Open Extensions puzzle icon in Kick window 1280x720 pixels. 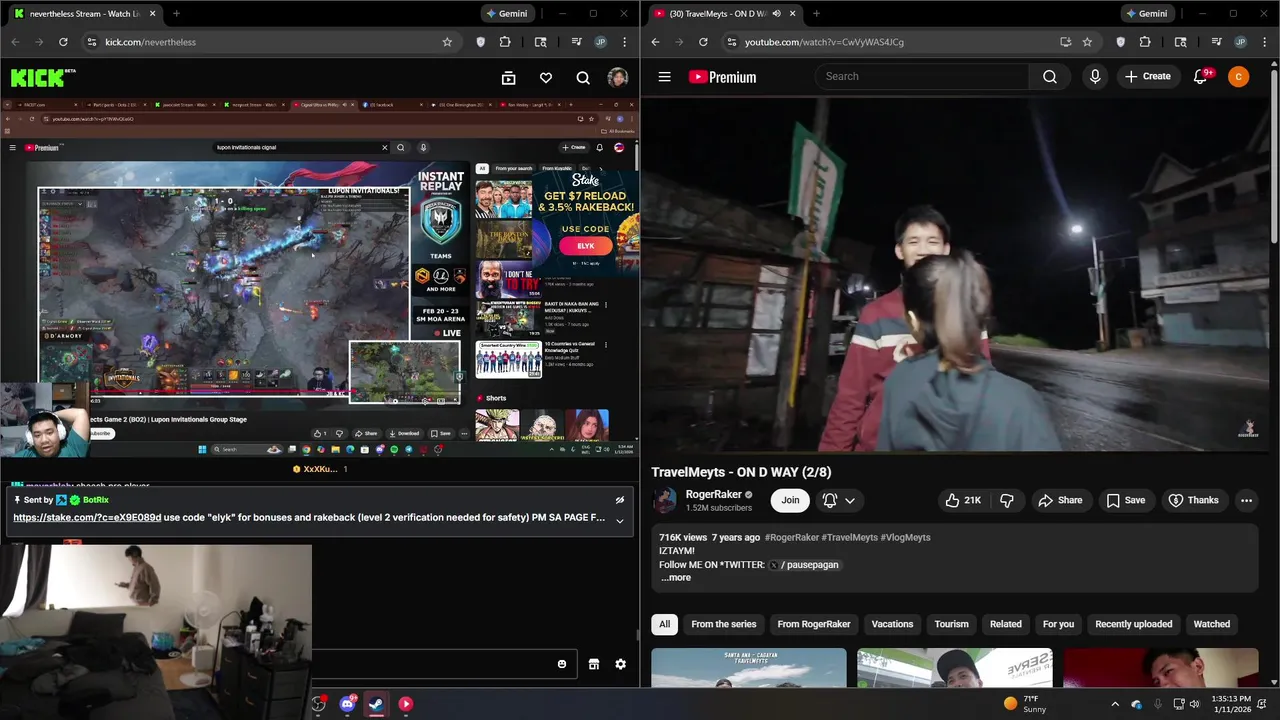[x=504, y=42]
